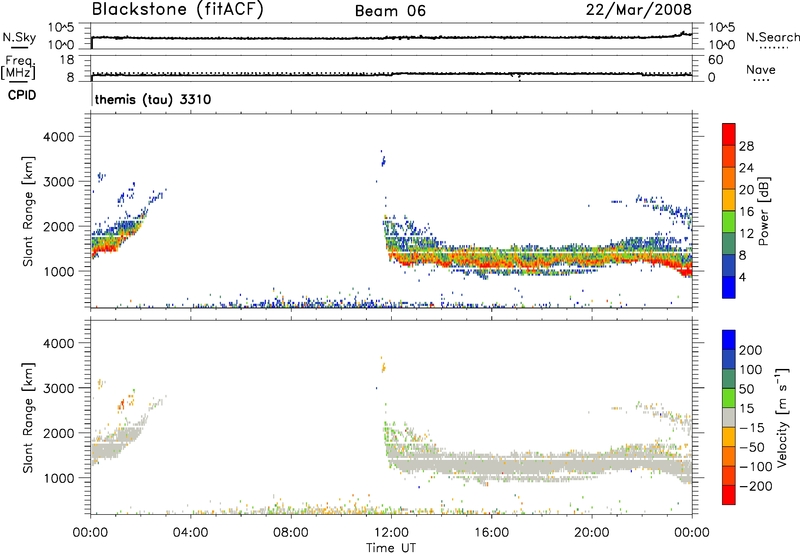The height and width of the screenshot is (554, 800).
Task: Click the '20:00' time axis tick
Action: point(592,533)
